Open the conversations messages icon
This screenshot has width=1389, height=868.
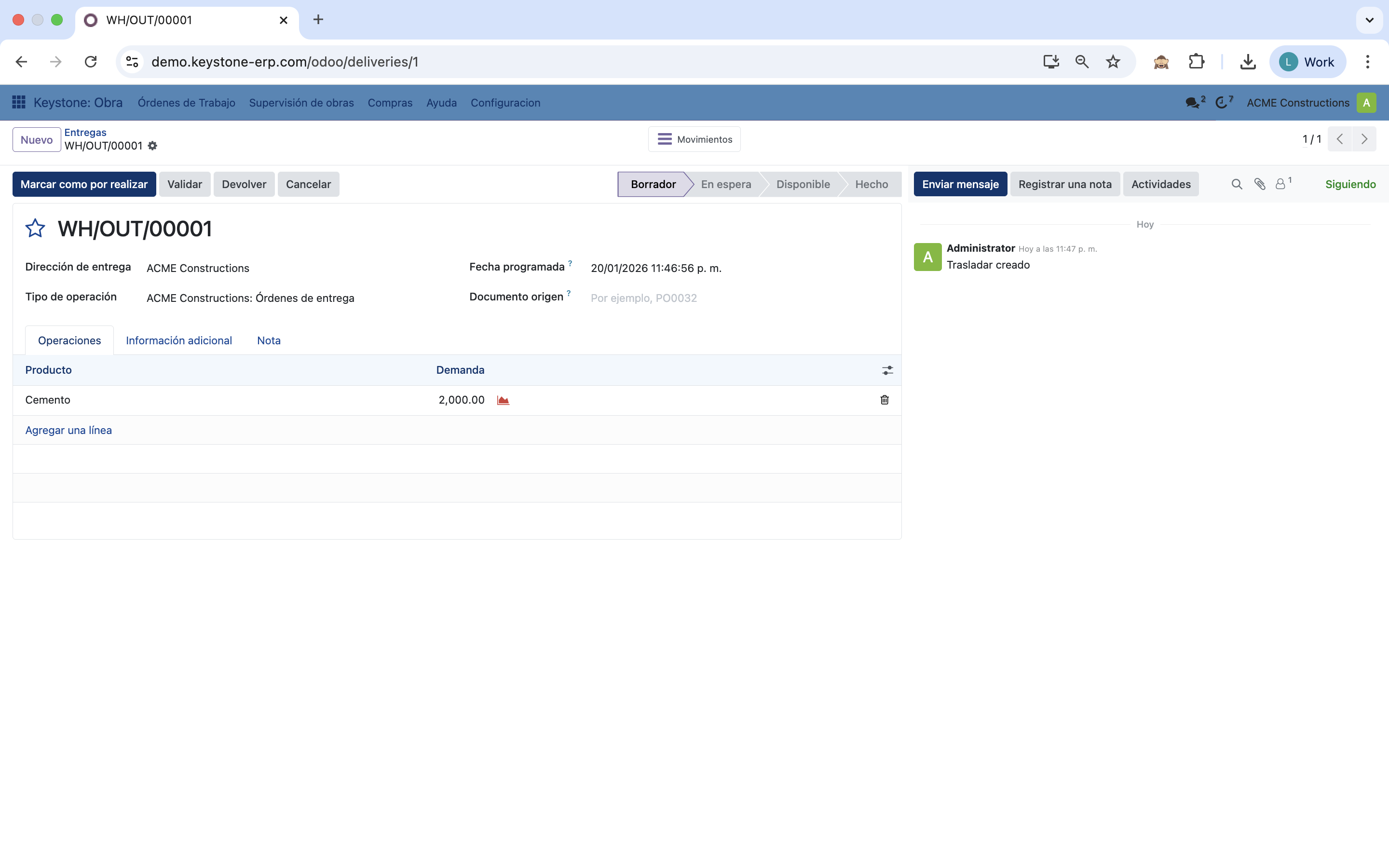point(1192,103)
